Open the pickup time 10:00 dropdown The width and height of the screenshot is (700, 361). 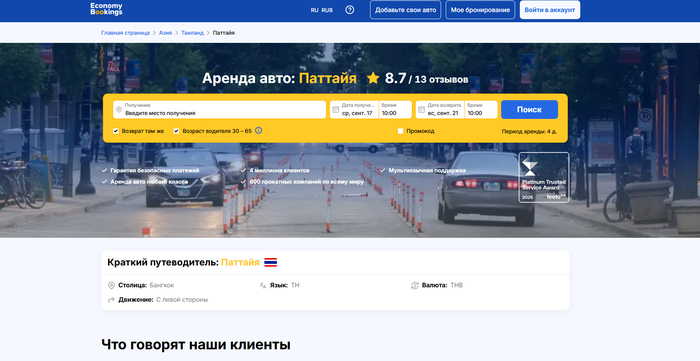[x=395, y=110]
